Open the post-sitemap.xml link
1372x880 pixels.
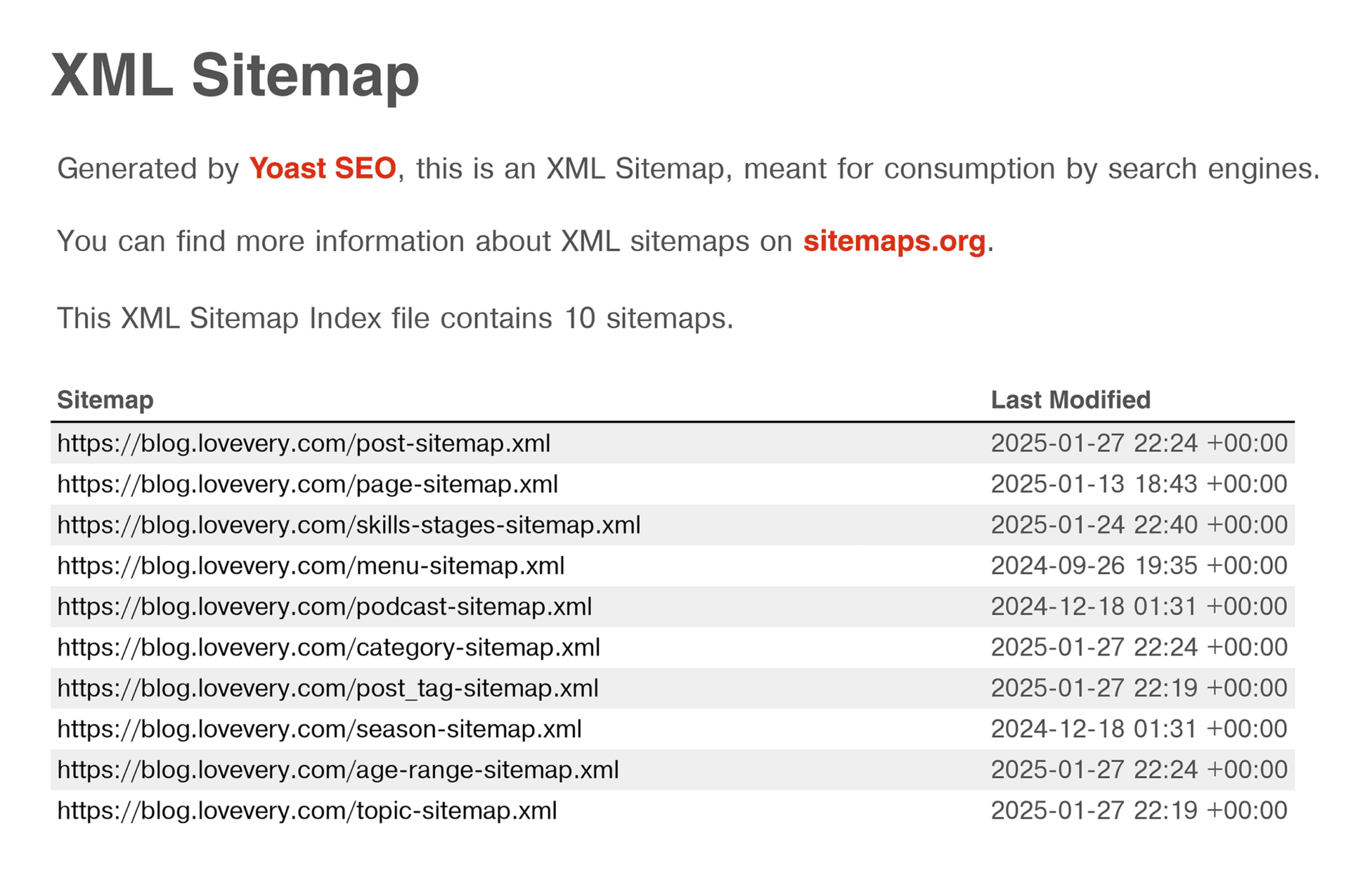[304, 443]
